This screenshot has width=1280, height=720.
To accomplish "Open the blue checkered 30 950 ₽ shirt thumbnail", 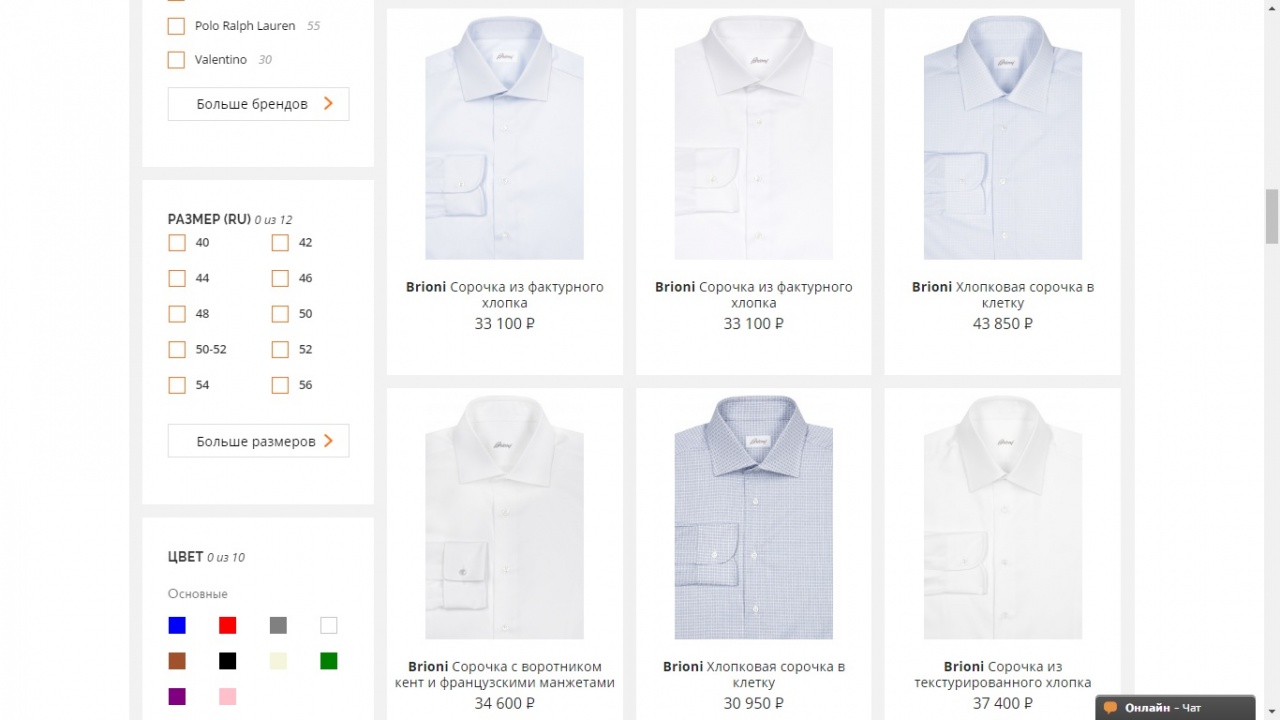I will (753, 517).
